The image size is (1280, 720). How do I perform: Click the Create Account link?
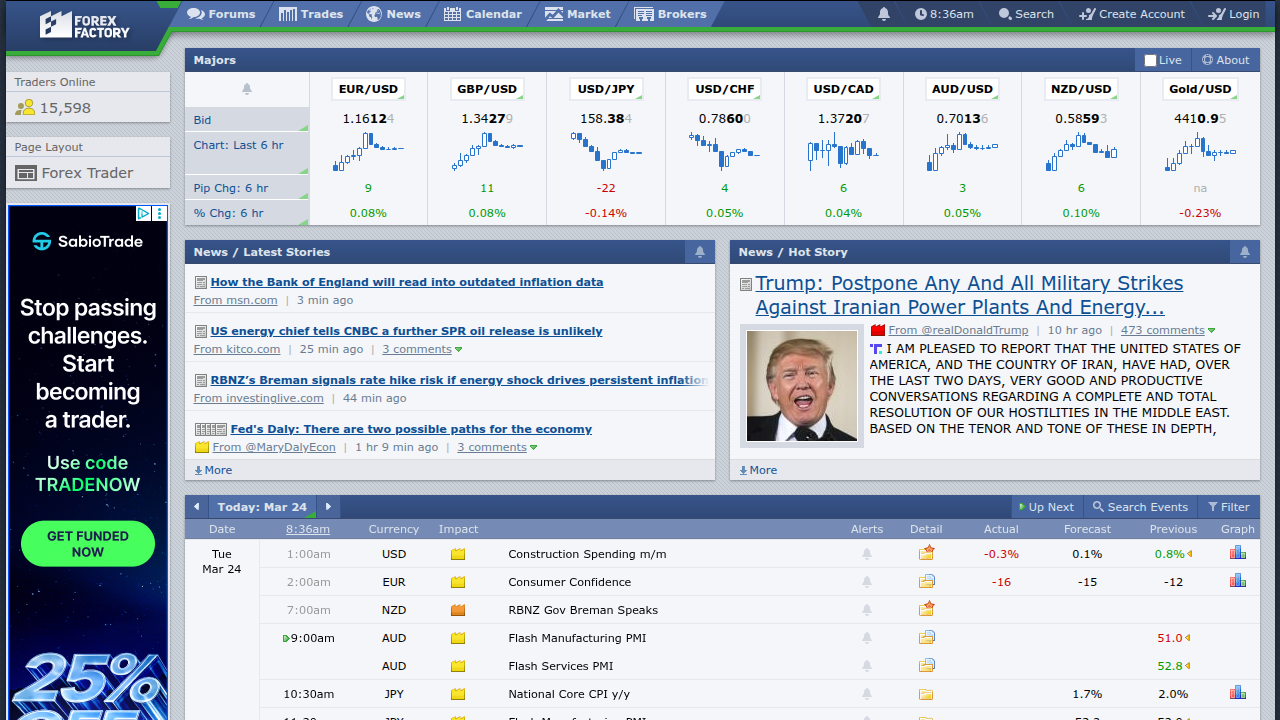point(1132,14)
